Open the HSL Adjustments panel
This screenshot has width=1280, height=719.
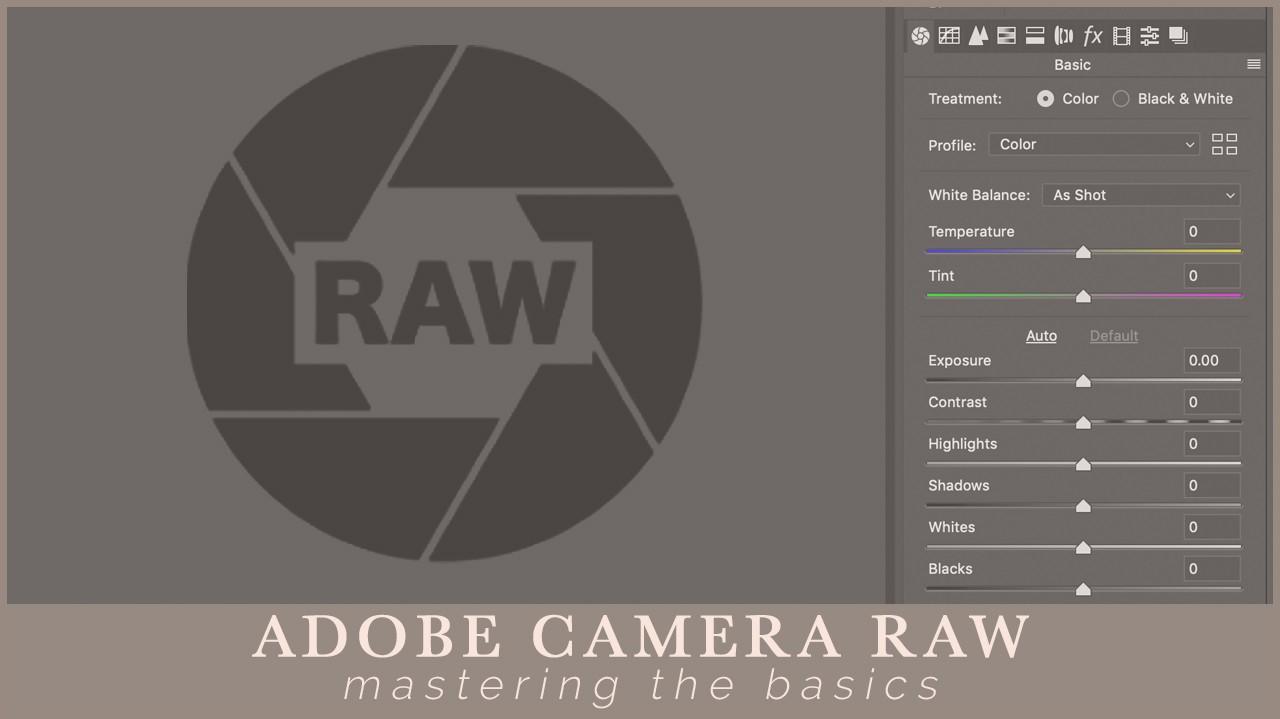point(1006,36)
